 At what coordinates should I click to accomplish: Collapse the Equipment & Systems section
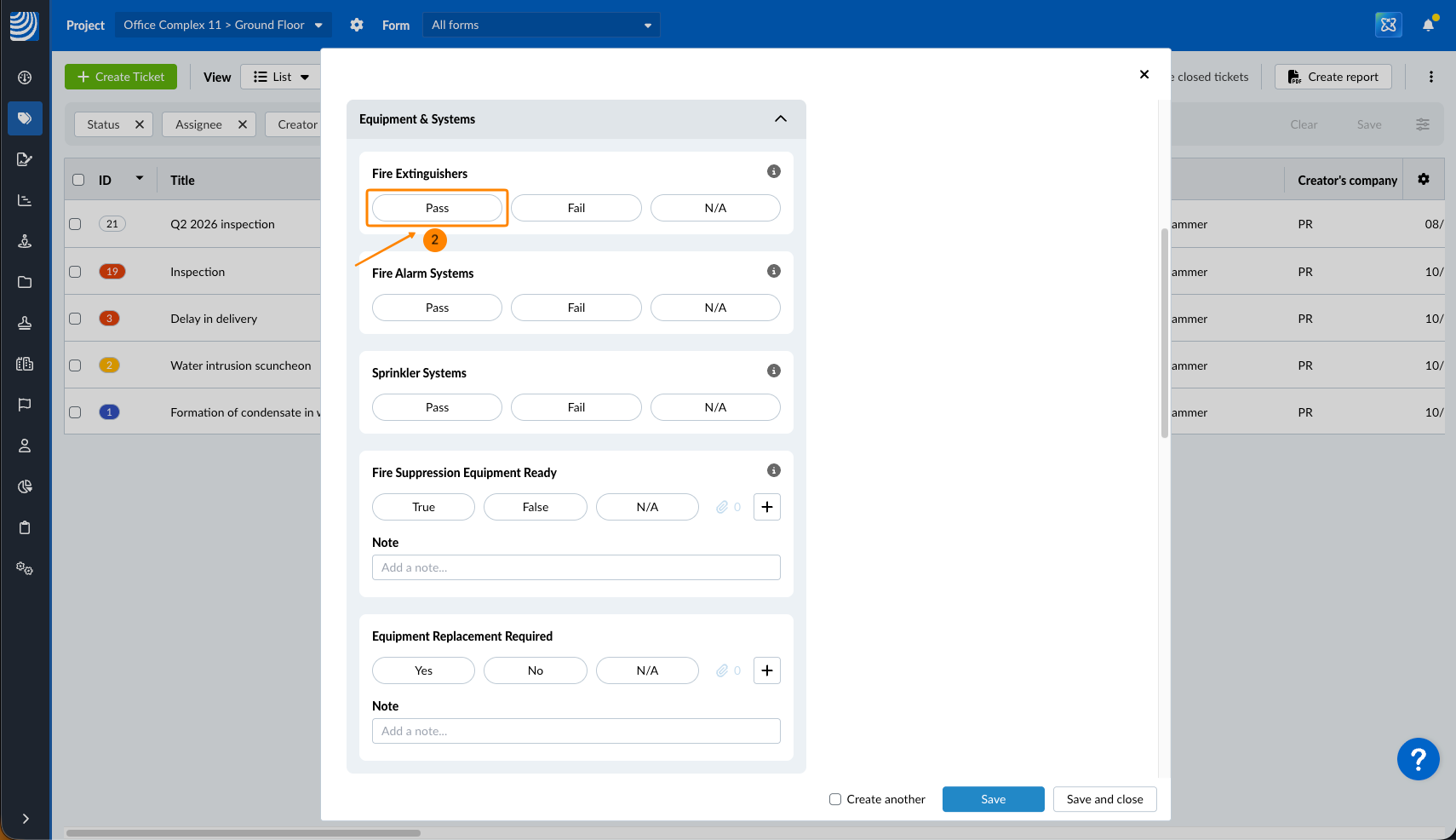[x=780, y=119]
